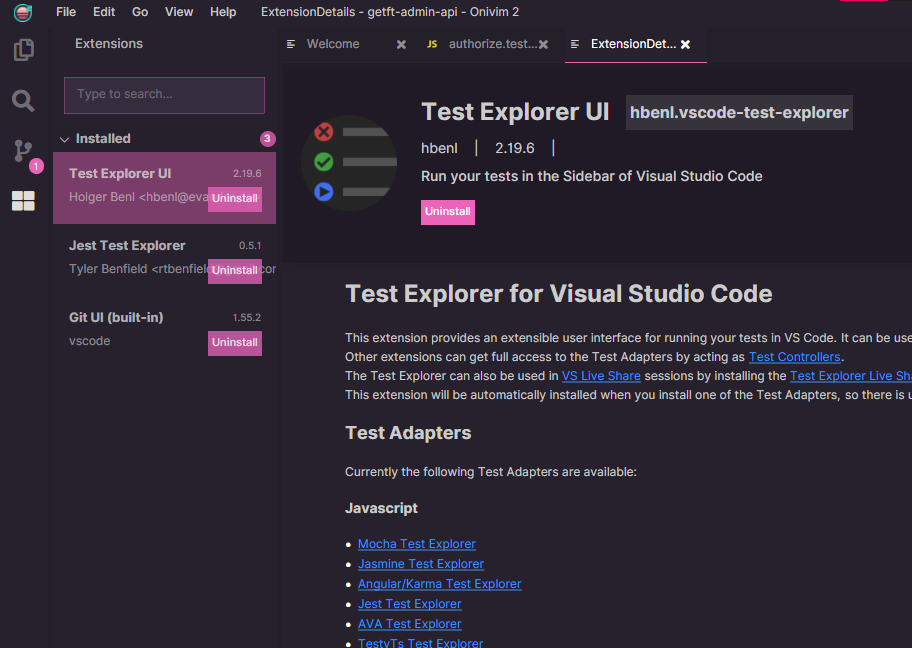Image resolution: width=912 pixels, height=648 pixels.
Task: Collapse the Installed extensions section
Action: click(x=64, y=138)
